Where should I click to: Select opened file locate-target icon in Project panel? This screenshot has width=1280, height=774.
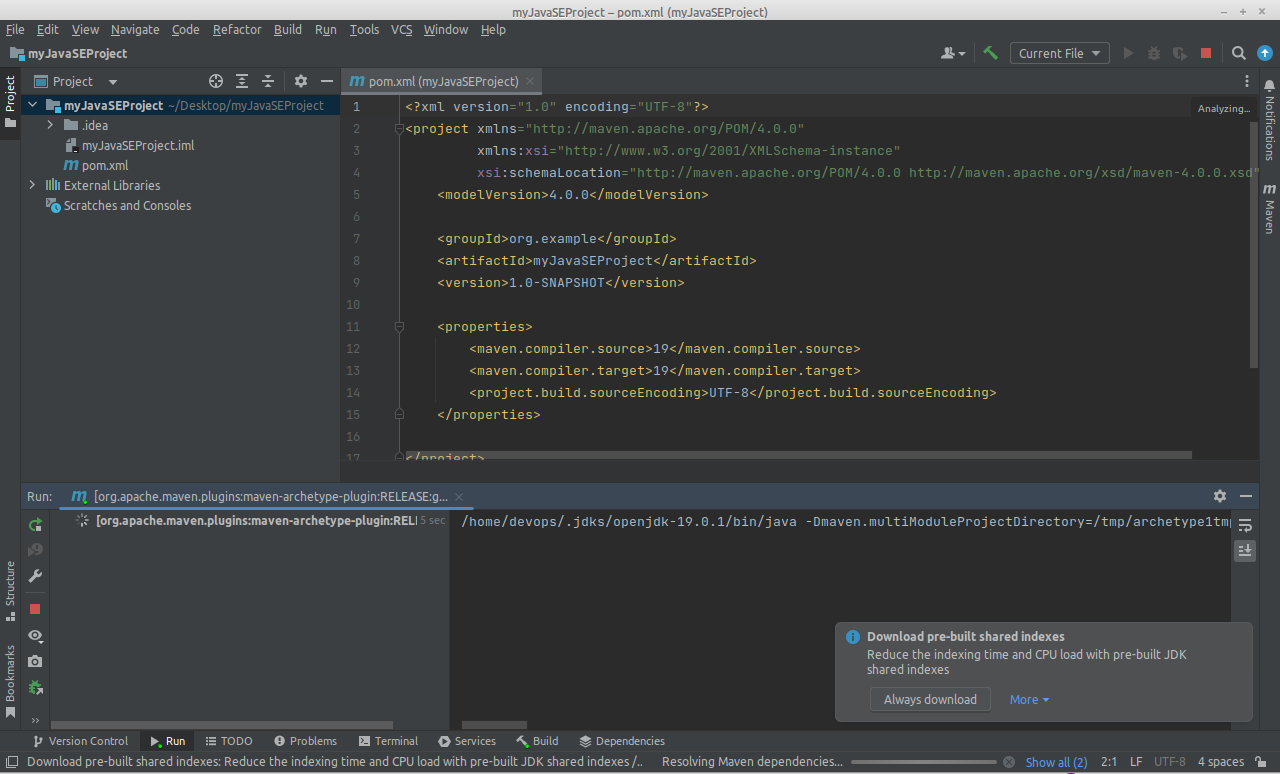coord(216,81)
